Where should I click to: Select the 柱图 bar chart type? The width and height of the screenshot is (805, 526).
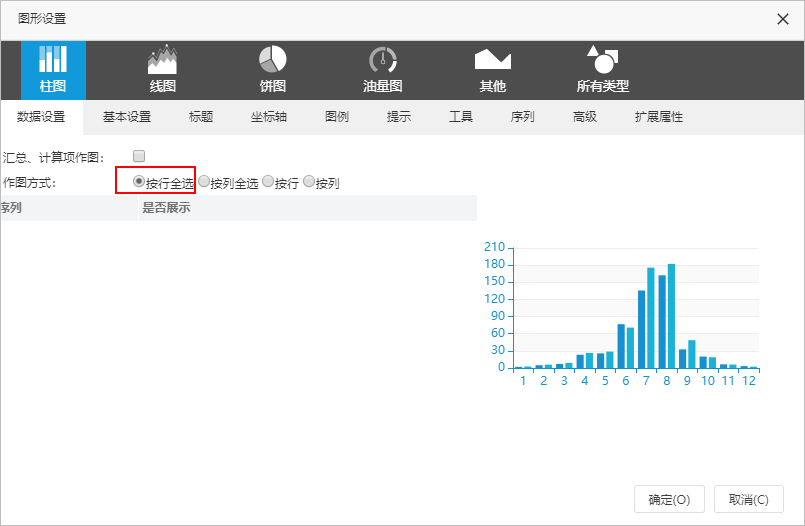tap(53, 70)
